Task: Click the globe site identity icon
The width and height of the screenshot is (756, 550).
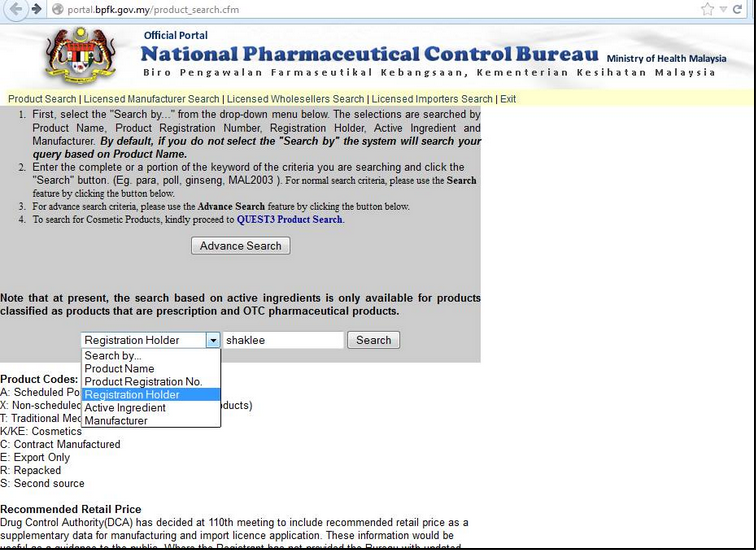Action: 57,9
